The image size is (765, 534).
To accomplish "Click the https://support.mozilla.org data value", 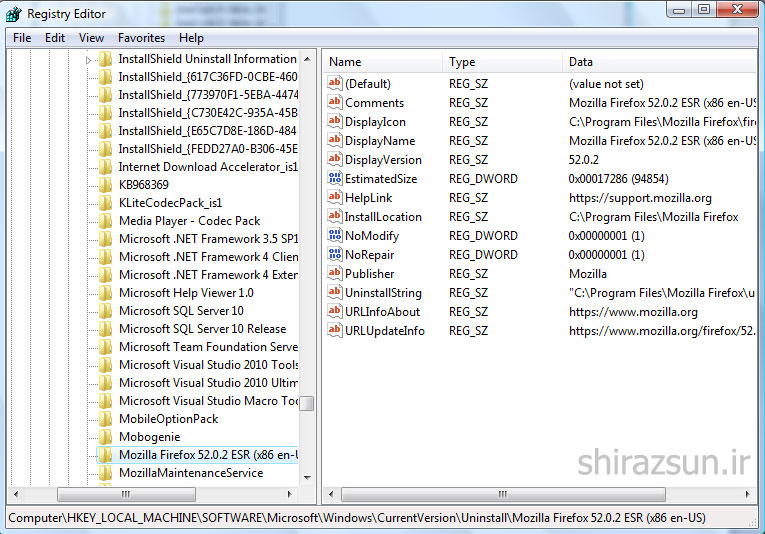I will click(640, 198).
